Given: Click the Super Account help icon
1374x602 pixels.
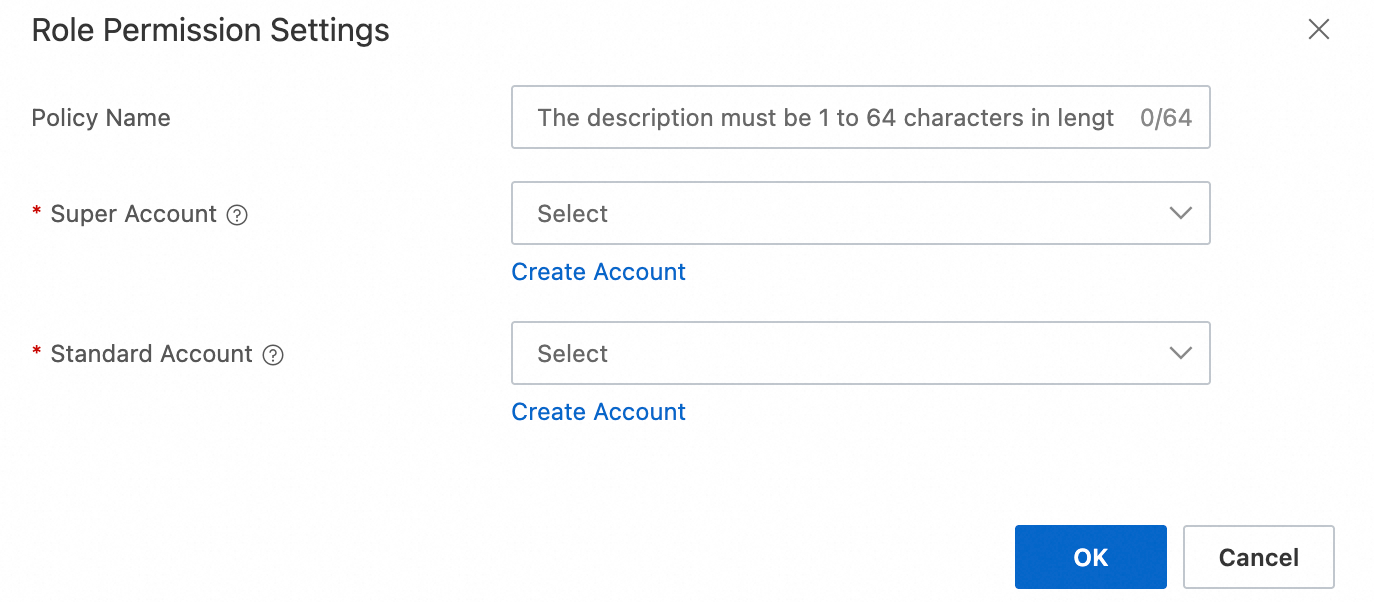Looking at the screenshot, I should click(x=237, y=215).
